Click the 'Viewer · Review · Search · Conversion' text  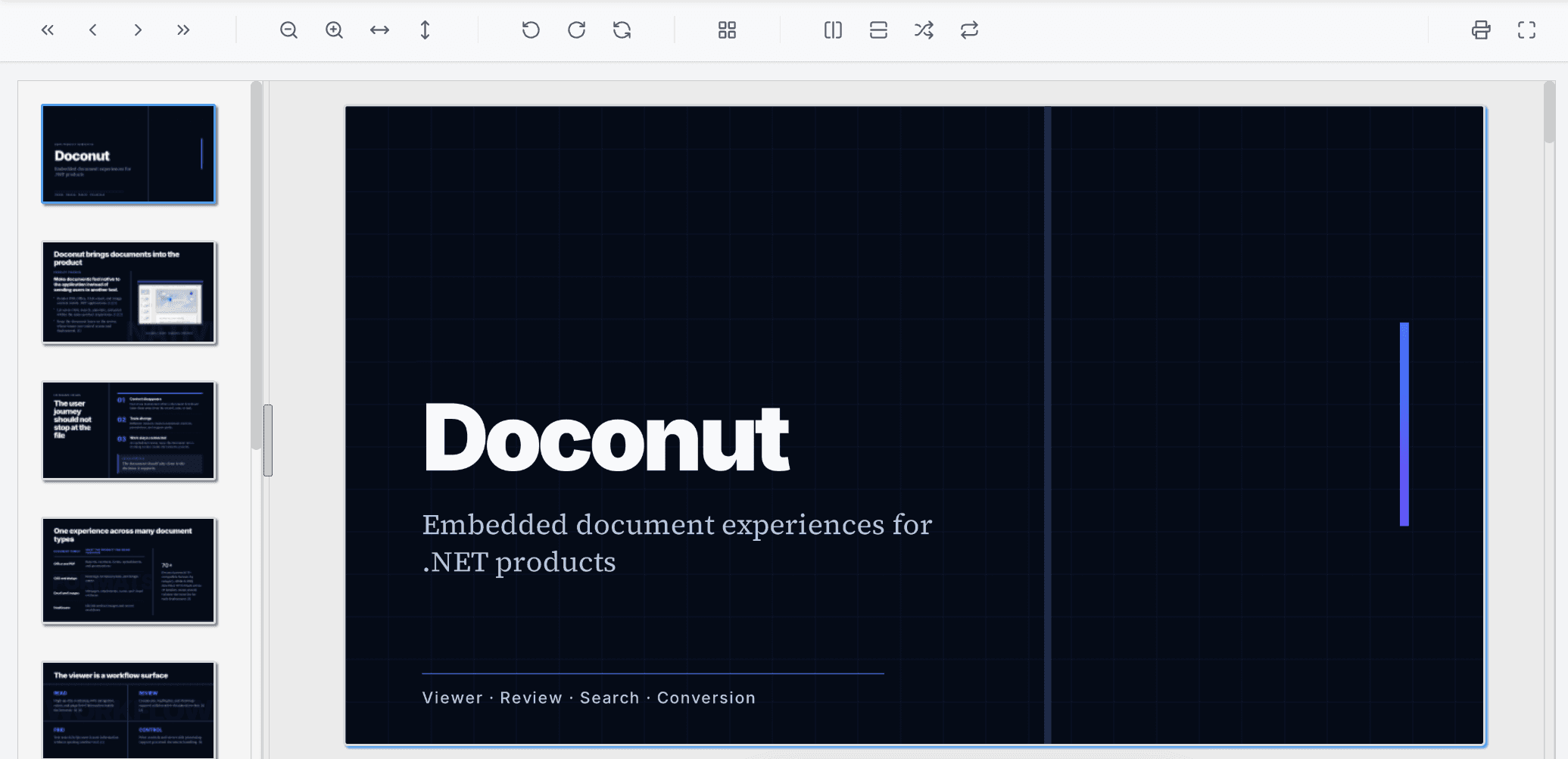pyautogui.click(x=589, y=698)
